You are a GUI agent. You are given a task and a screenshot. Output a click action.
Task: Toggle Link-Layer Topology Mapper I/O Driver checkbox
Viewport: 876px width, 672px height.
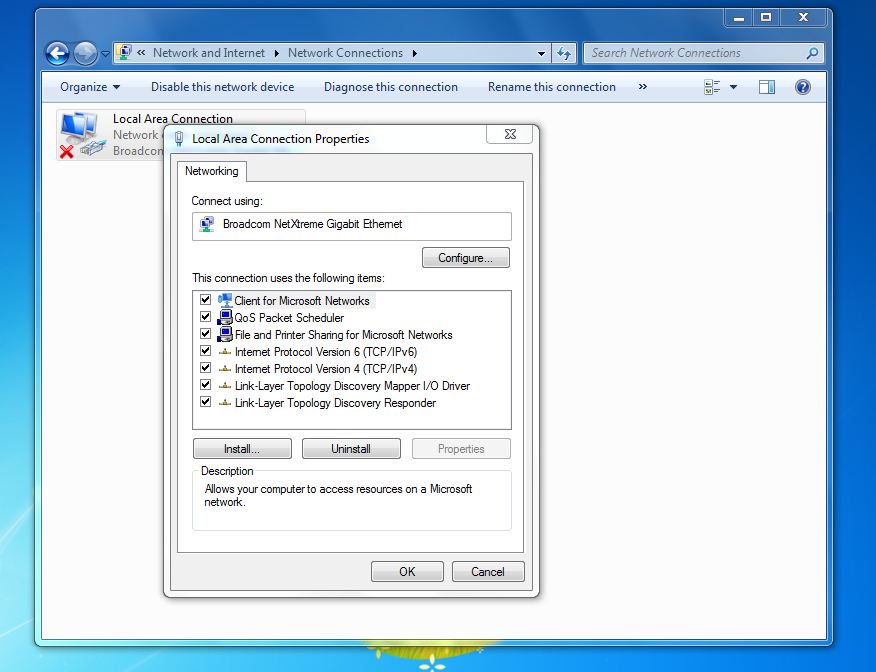(x=205, y=385)
